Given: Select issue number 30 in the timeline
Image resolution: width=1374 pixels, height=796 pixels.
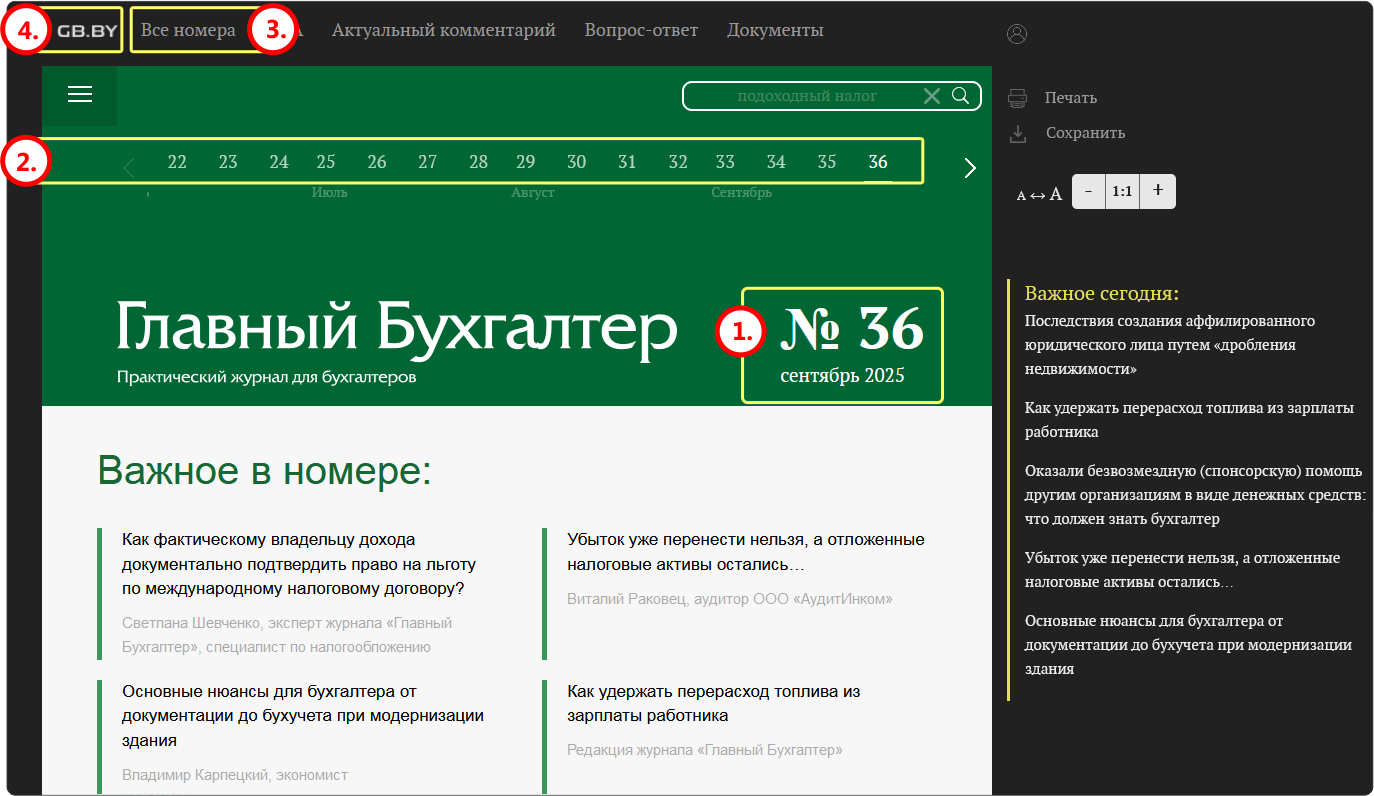Looking at the screenshot, I should point(577,162).
